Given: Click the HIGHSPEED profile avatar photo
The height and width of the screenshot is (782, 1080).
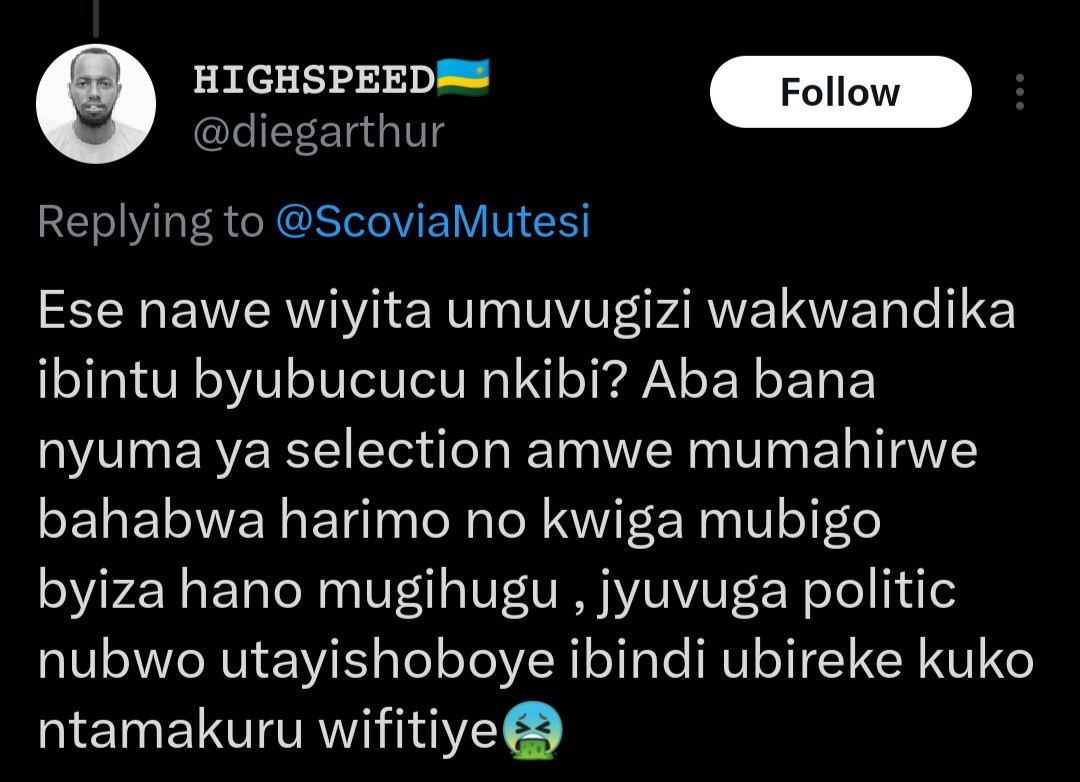Looking at the screenshot, I should pos(96,104).
